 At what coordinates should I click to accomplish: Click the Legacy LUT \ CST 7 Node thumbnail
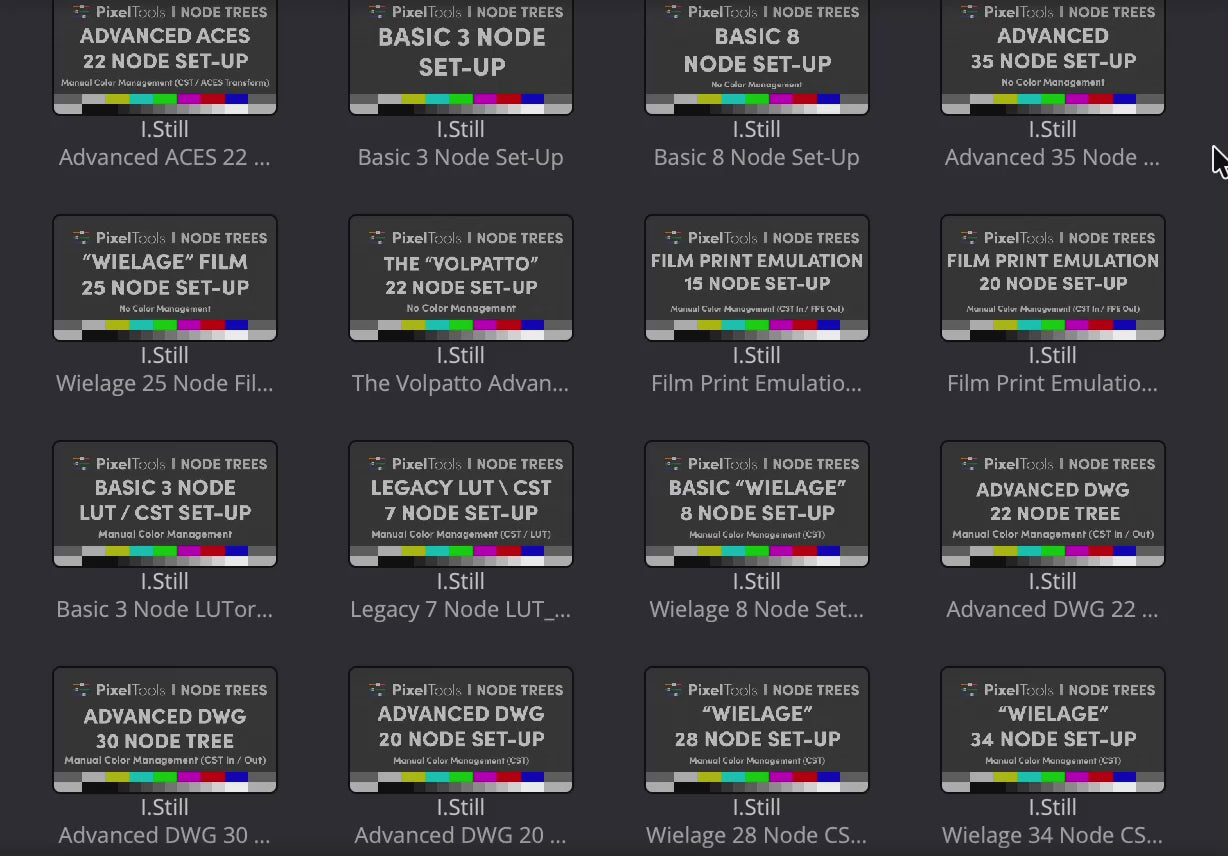pos(461,504)
